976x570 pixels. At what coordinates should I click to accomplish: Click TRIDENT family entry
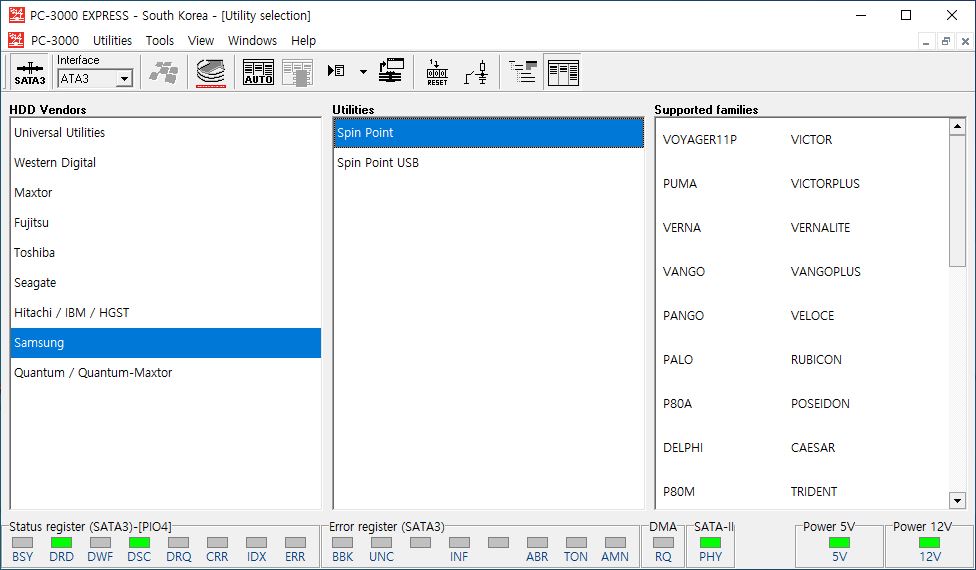(814, 492)
